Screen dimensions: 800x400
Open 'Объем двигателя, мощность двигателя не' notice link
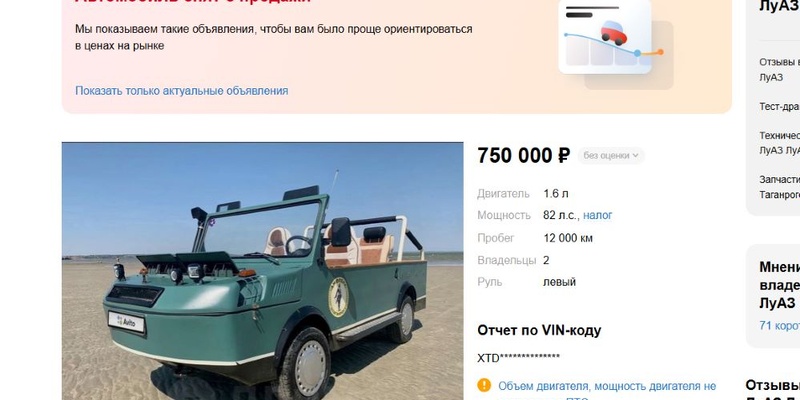607,386
